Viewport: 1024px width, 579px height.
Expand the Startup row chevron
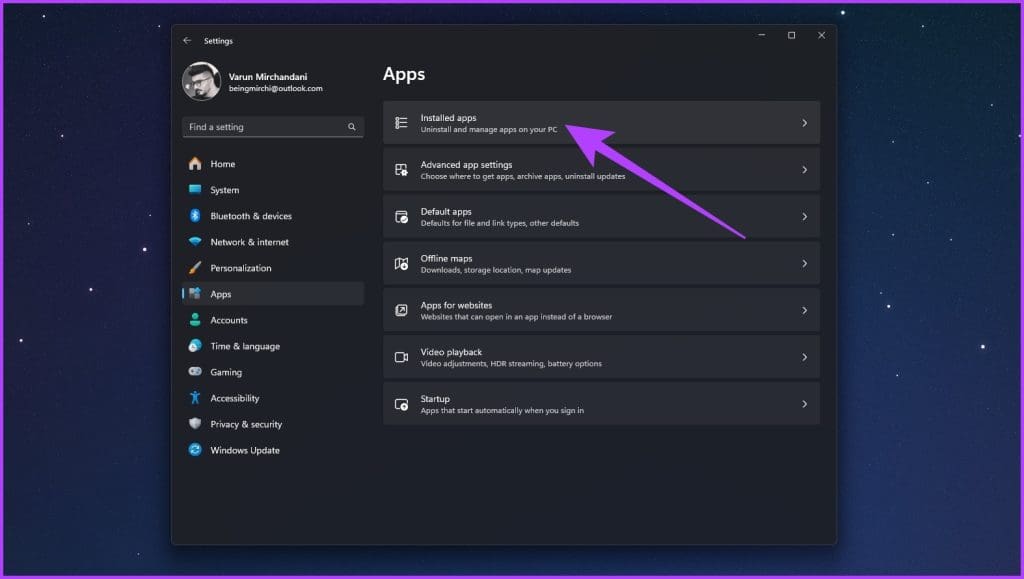[x=804, y=404]
